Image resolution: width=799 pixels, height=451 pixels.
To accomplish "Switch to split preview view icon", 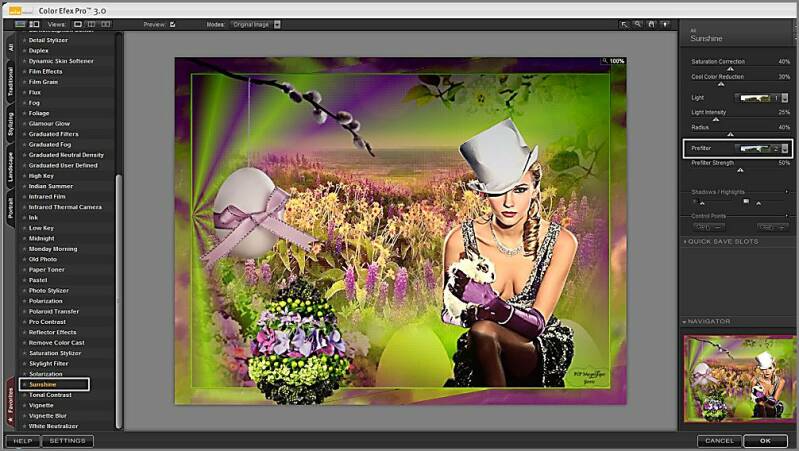I will tap(91, 24).
